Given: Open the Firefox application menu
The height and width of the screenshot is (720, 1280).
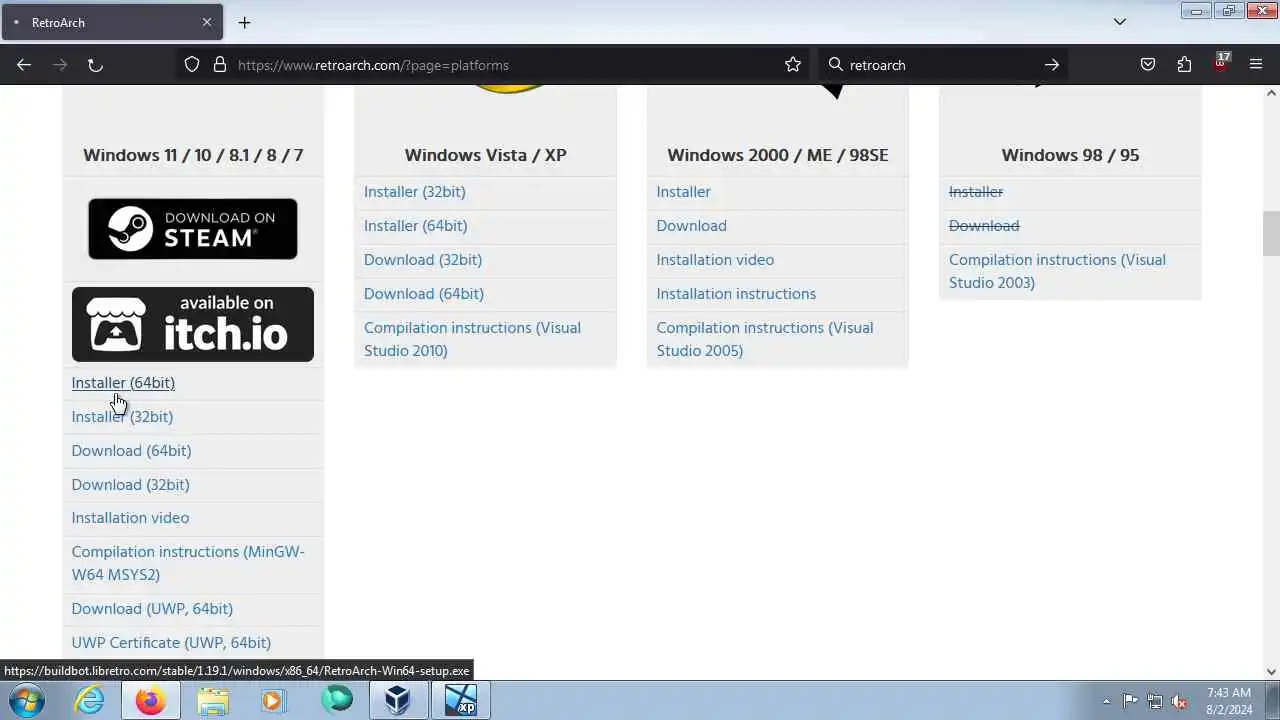Looking at the screenshot, I should click(x=1256, y=65).
